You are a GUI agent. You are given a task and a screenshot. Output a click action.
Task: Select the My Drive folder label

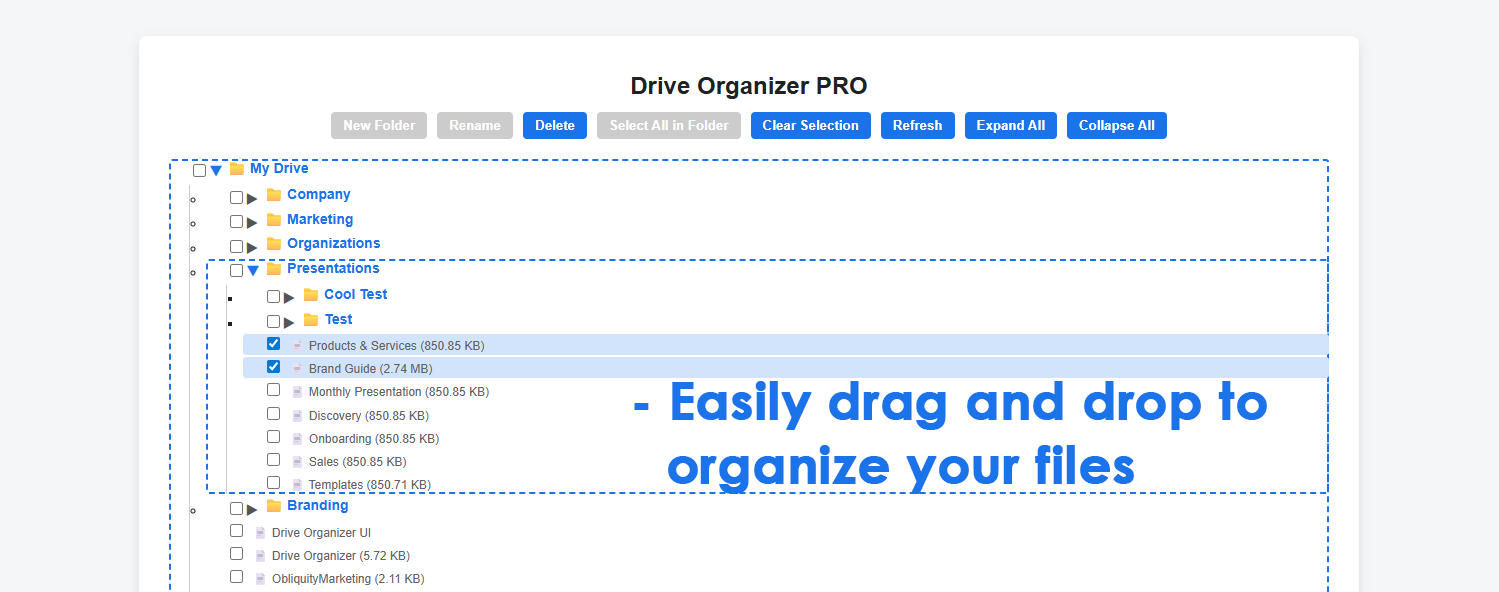279,168
